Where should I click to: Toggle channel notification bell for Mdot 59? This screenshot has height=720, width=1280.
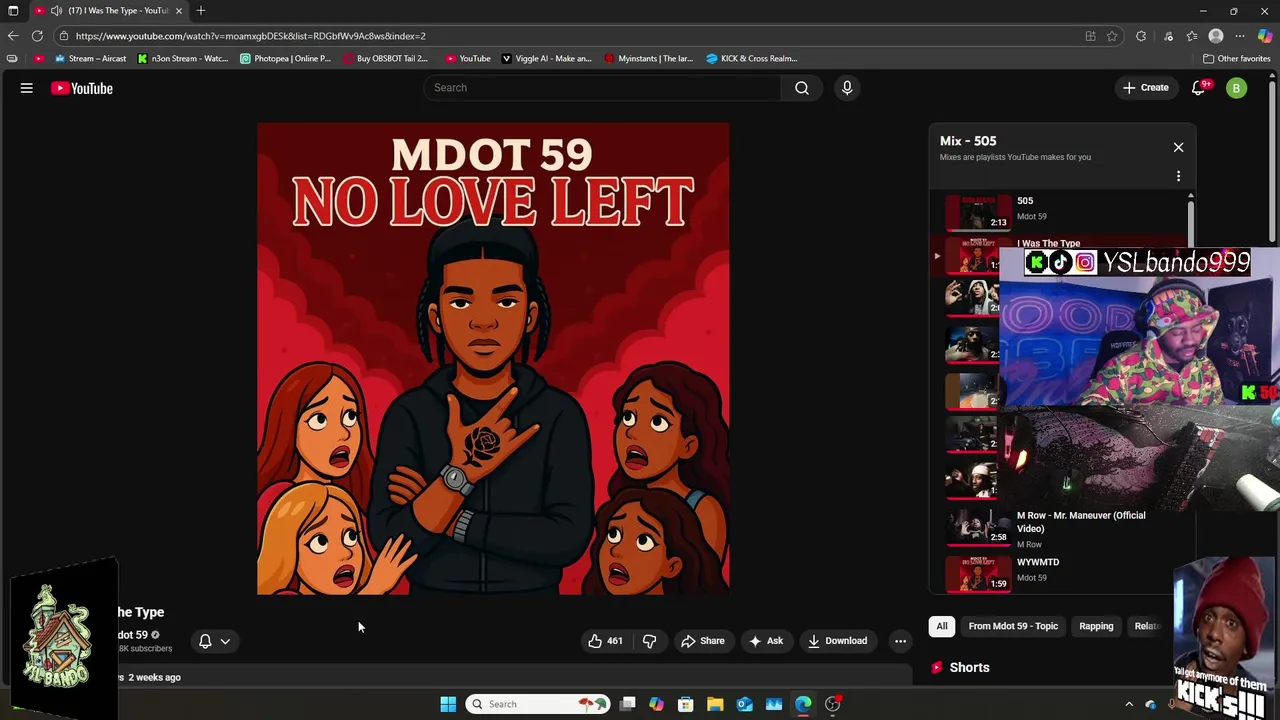point(205,641)
